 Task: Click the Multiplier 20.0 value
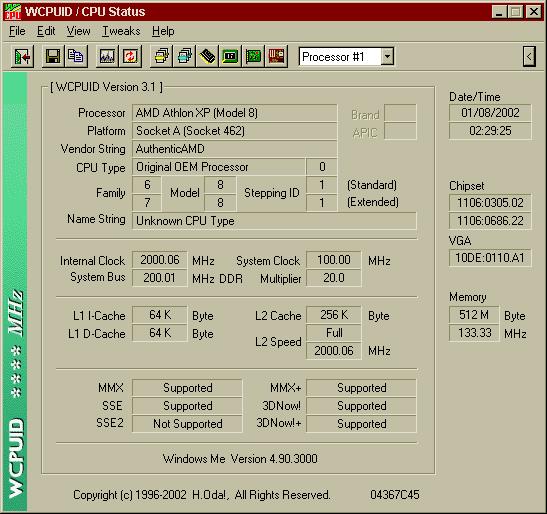pyautogui.click(x=334, y=278)
